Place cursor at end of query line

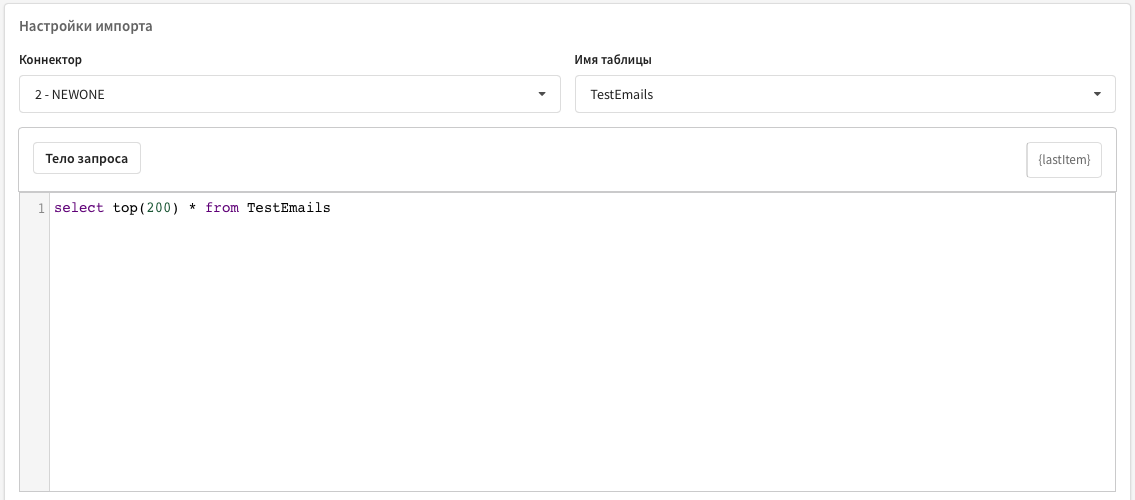332,208
